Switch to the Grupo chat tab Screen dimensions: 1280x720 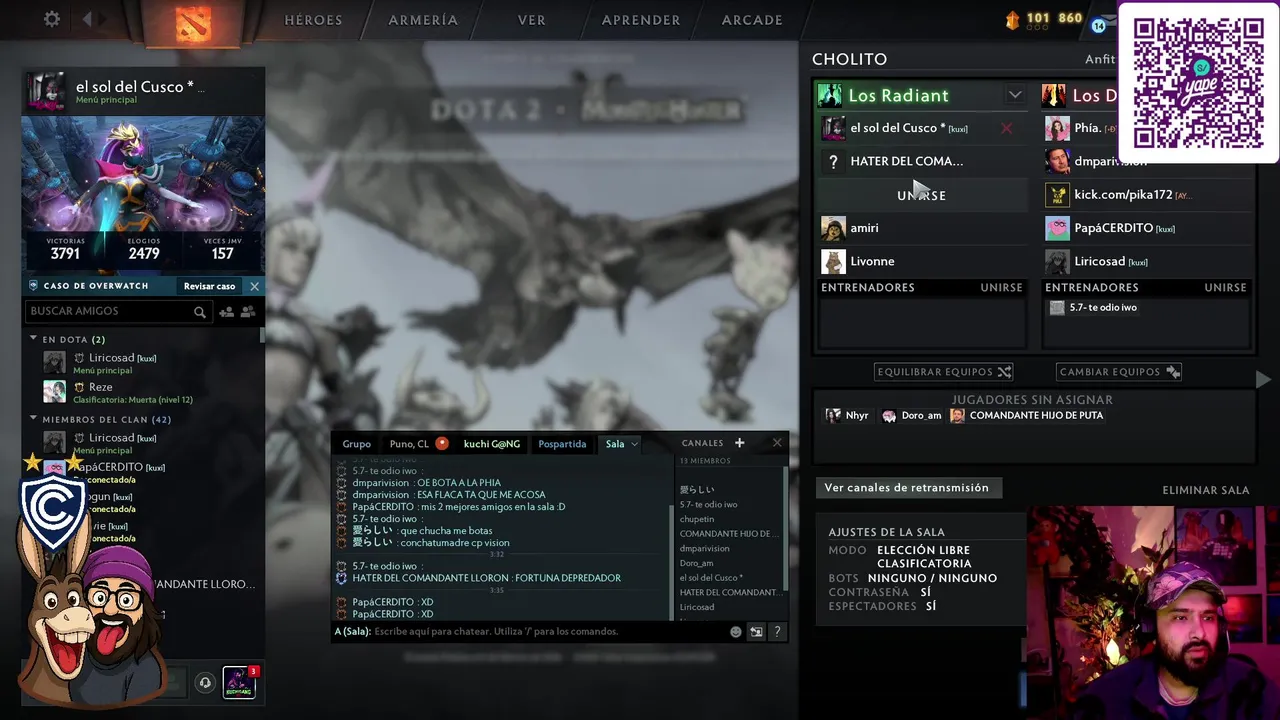356,444
